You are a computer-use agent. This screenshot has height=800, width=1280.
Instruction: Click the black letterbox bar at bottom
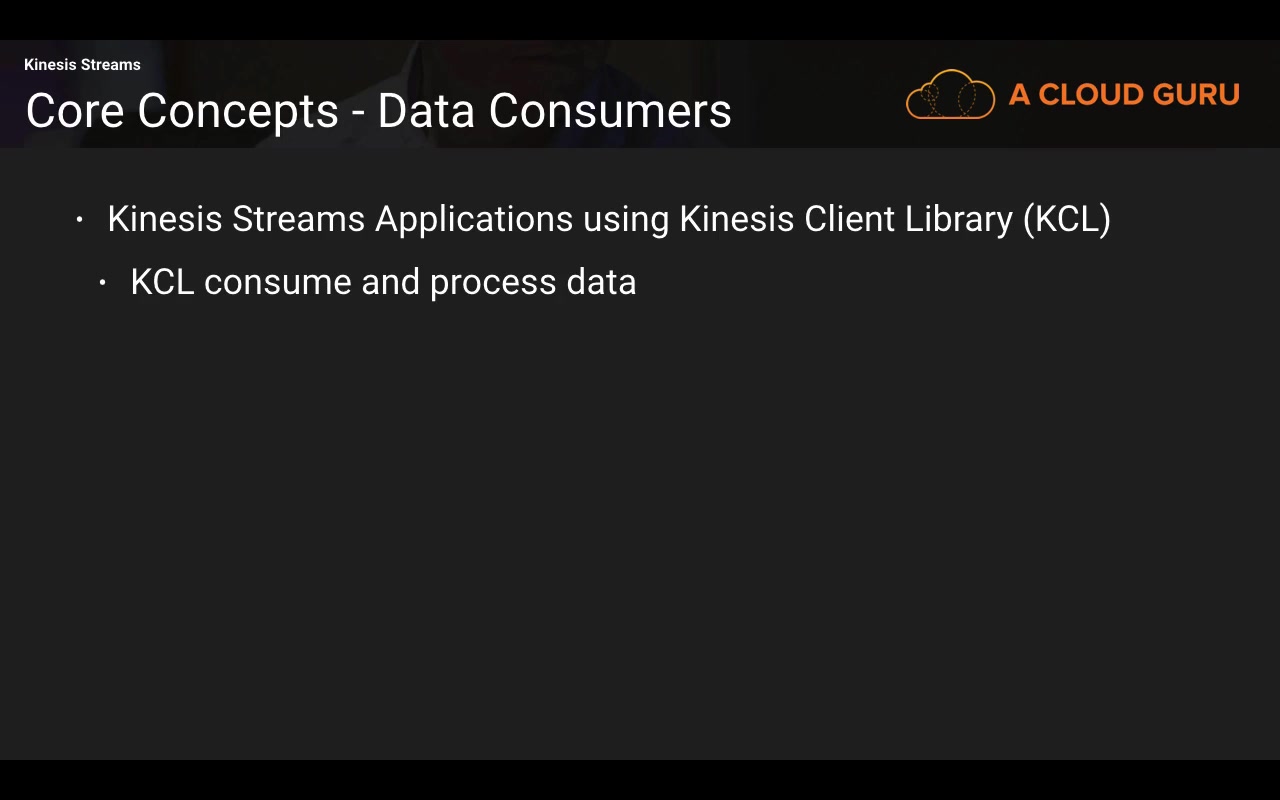pos(640,780)
